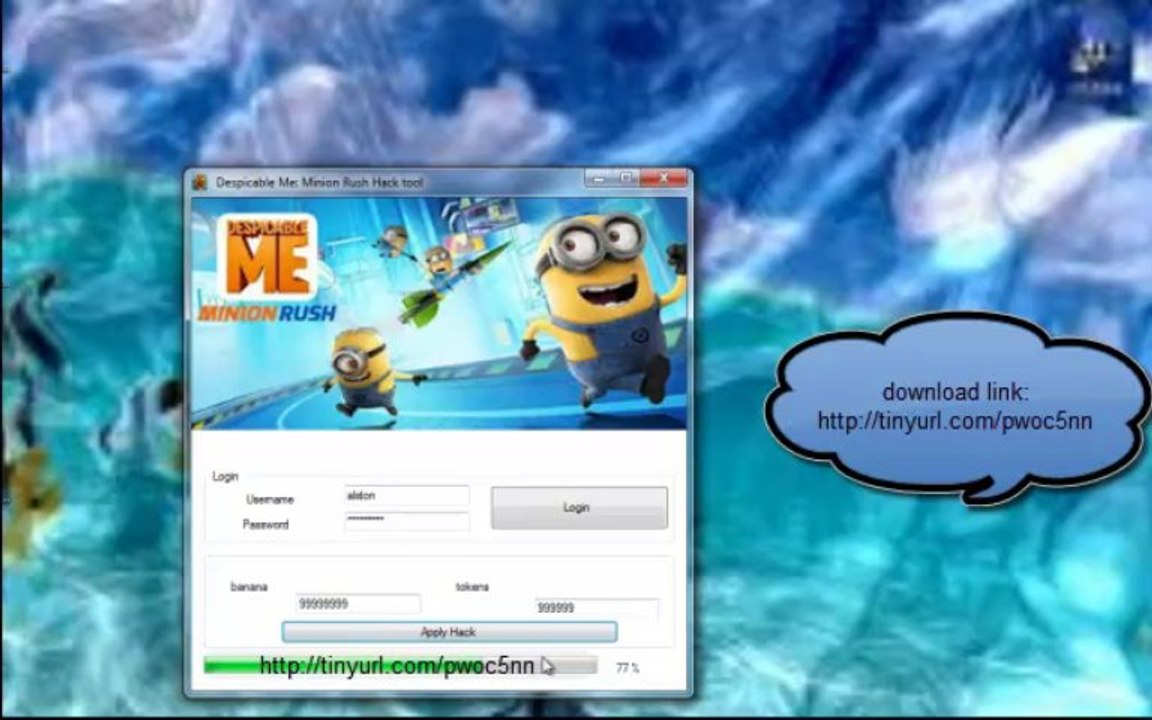Select the banana amount field
The image size is (1152, 720).
tap(358, 604)
